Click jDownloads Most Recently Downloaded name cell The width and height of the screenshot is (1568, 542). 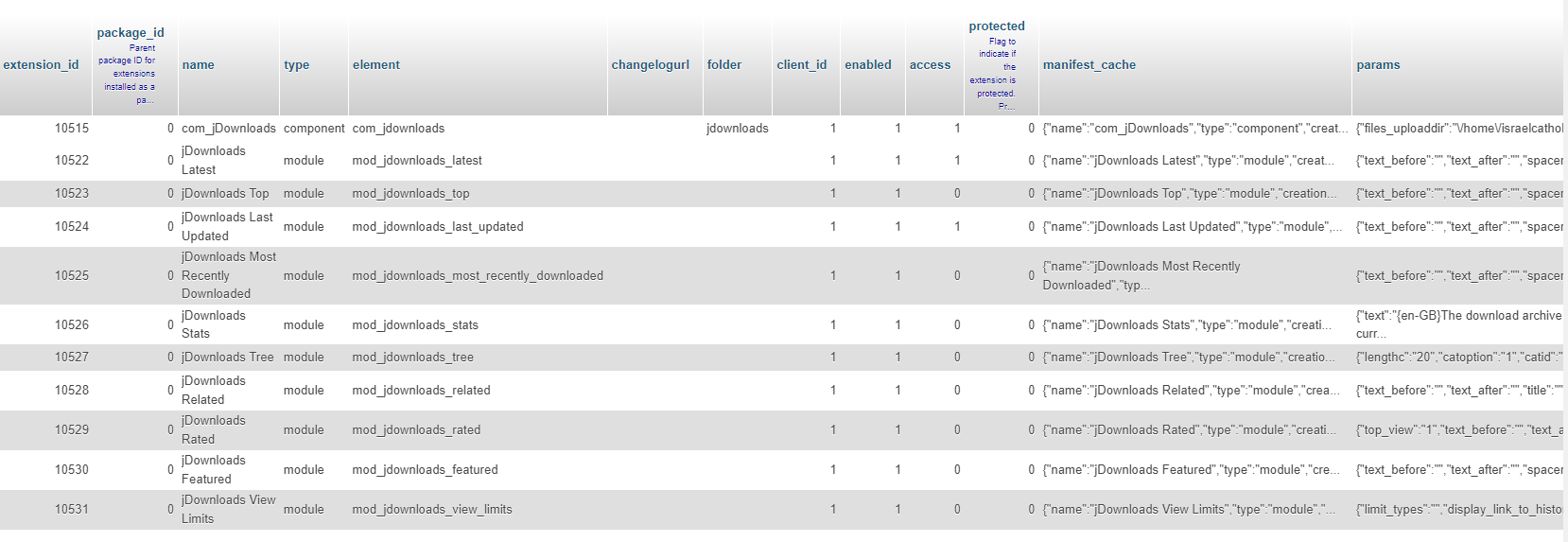click(x=229, y=275)
